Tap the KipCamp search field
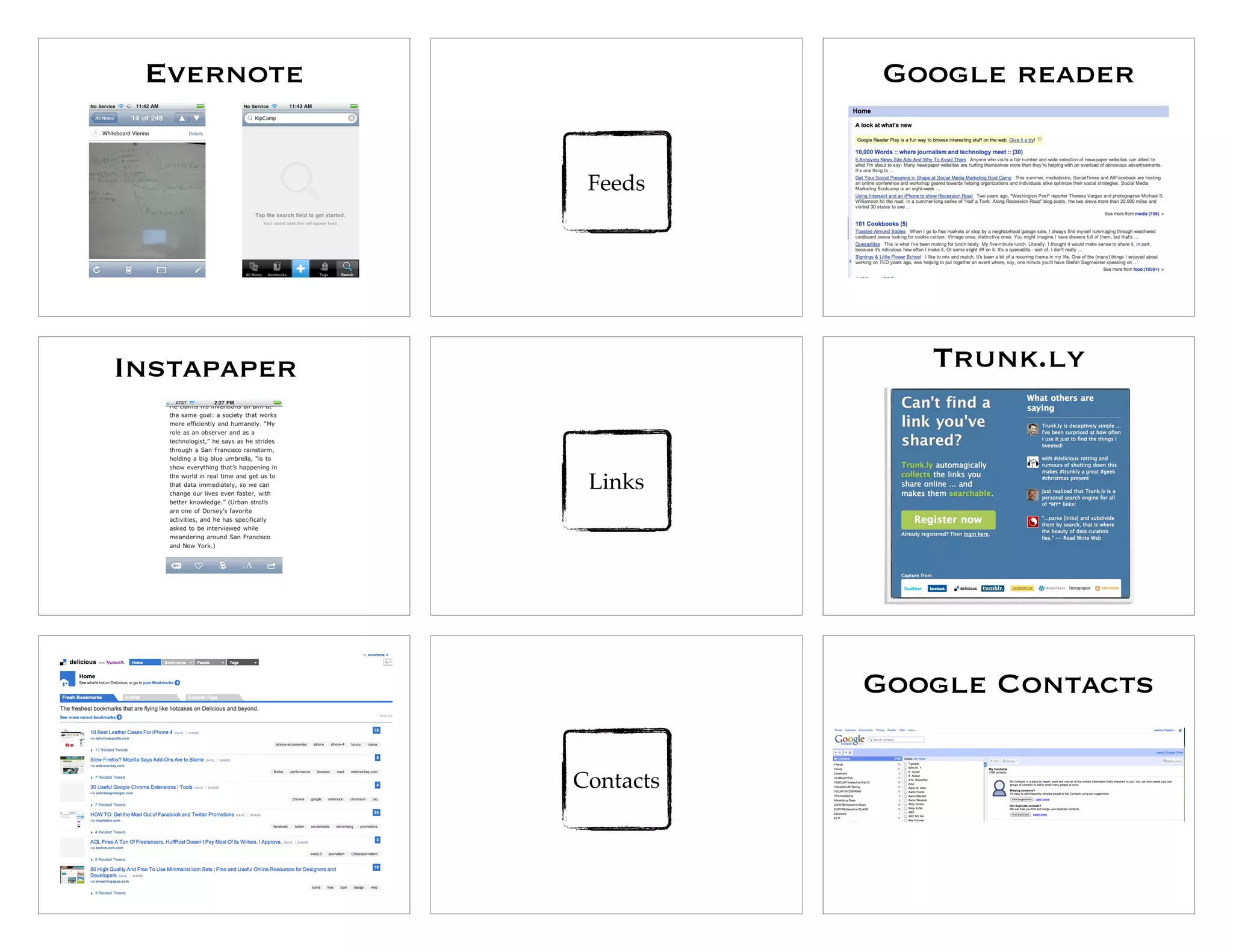Image resolution: width=1233 pixels, height=952 pixels. pos(300,118)
